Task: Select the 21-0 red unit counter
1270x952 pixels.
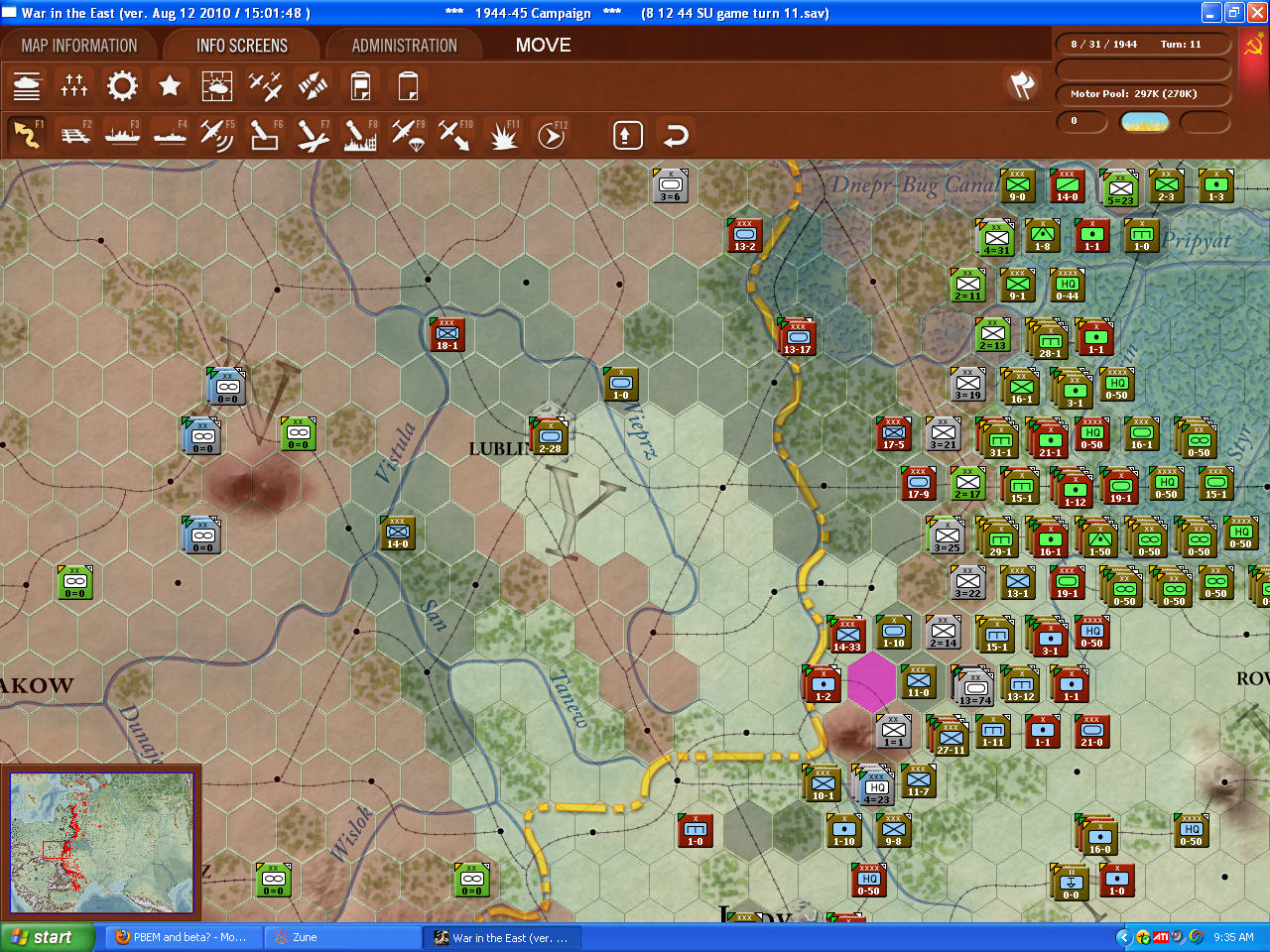Action: (1091, 731)
